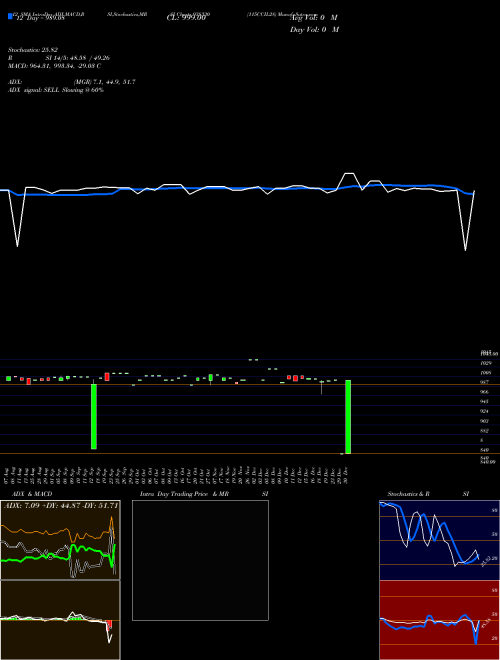Viewport: 500px width, 660px height.
Task: Click the final tall green candlestick
Action: (348, 417)
